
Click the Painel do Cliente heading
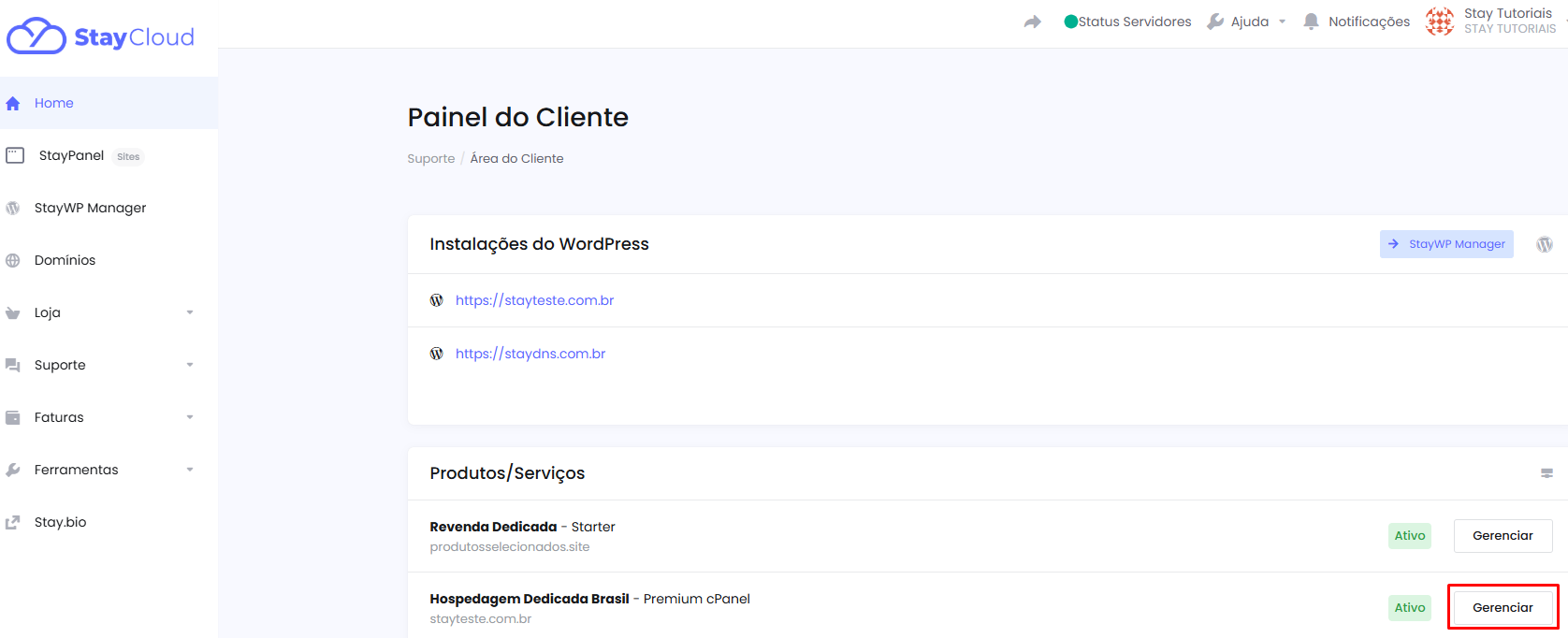[x=517, y=117]
